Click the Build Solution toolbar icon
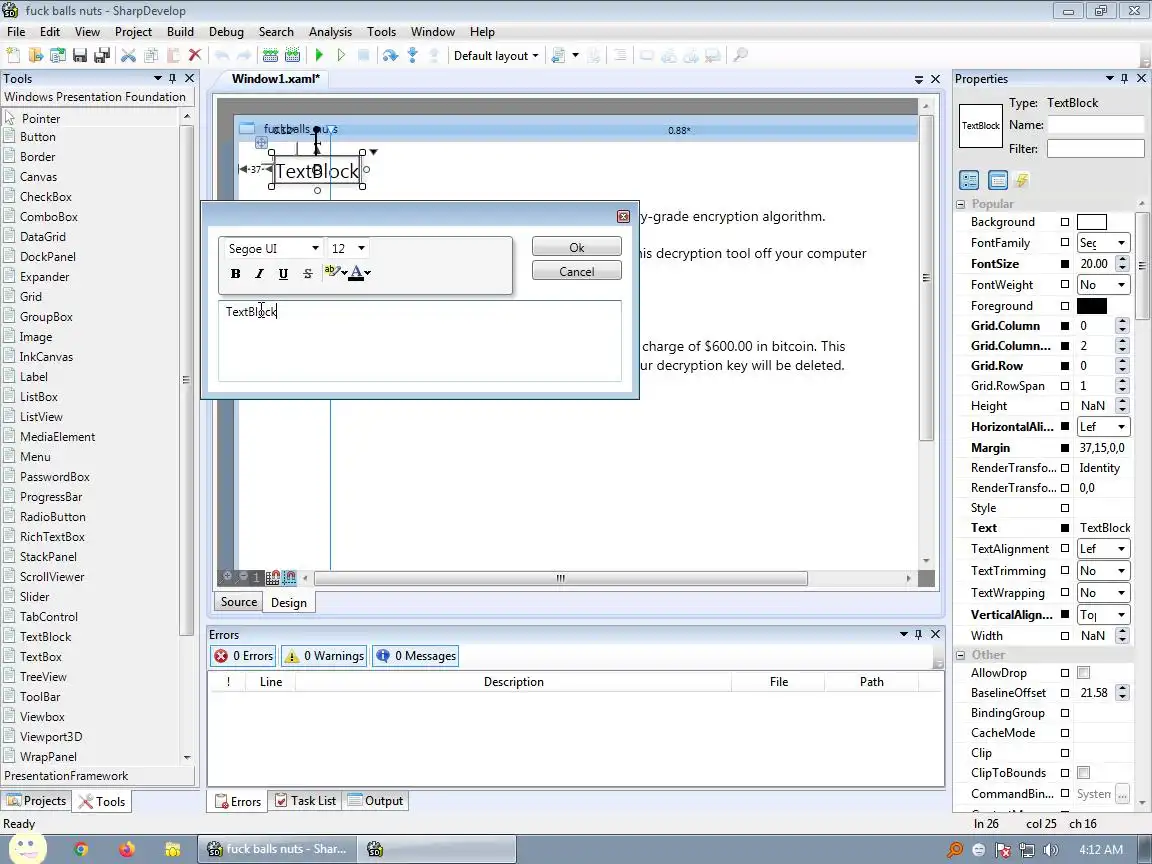 [270, 55]
